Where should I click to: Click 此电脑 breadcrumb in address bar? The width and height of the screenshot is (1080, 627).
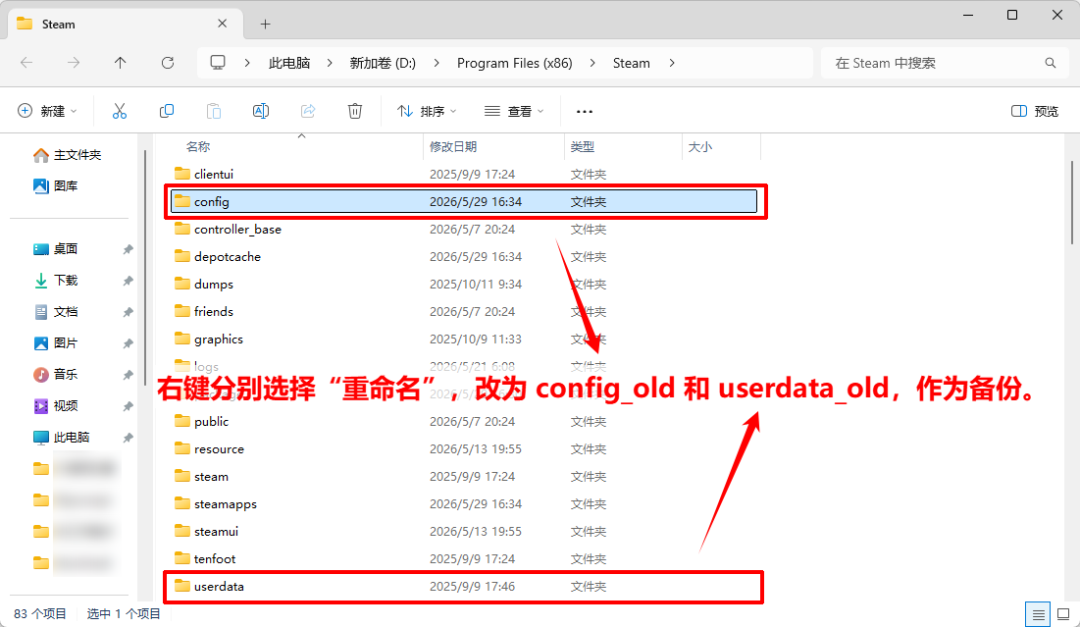pyautogui.click(x=289, y=63)
